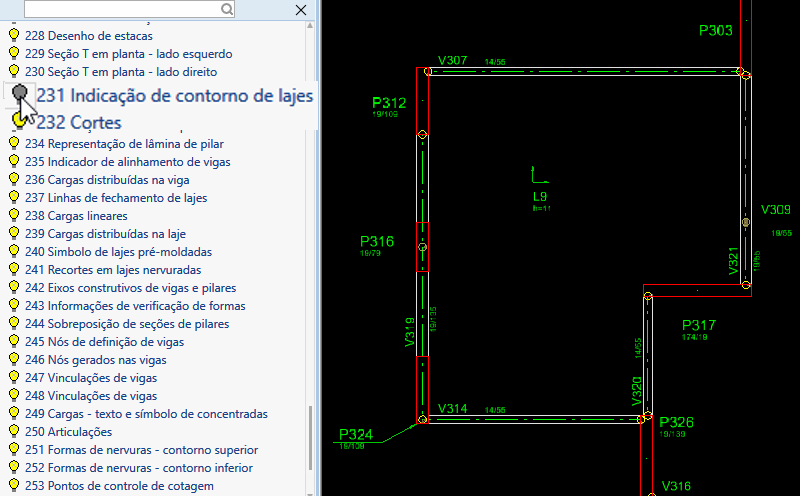Toggle visibility of 228 Desenho de estacas

[14, 36]
